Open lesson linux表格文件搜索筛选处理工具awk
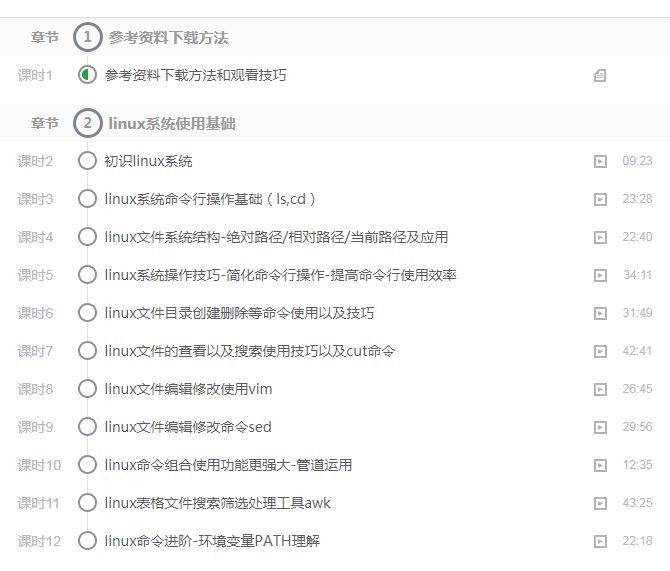Screen dimensions: 670x571 (217, 503)
